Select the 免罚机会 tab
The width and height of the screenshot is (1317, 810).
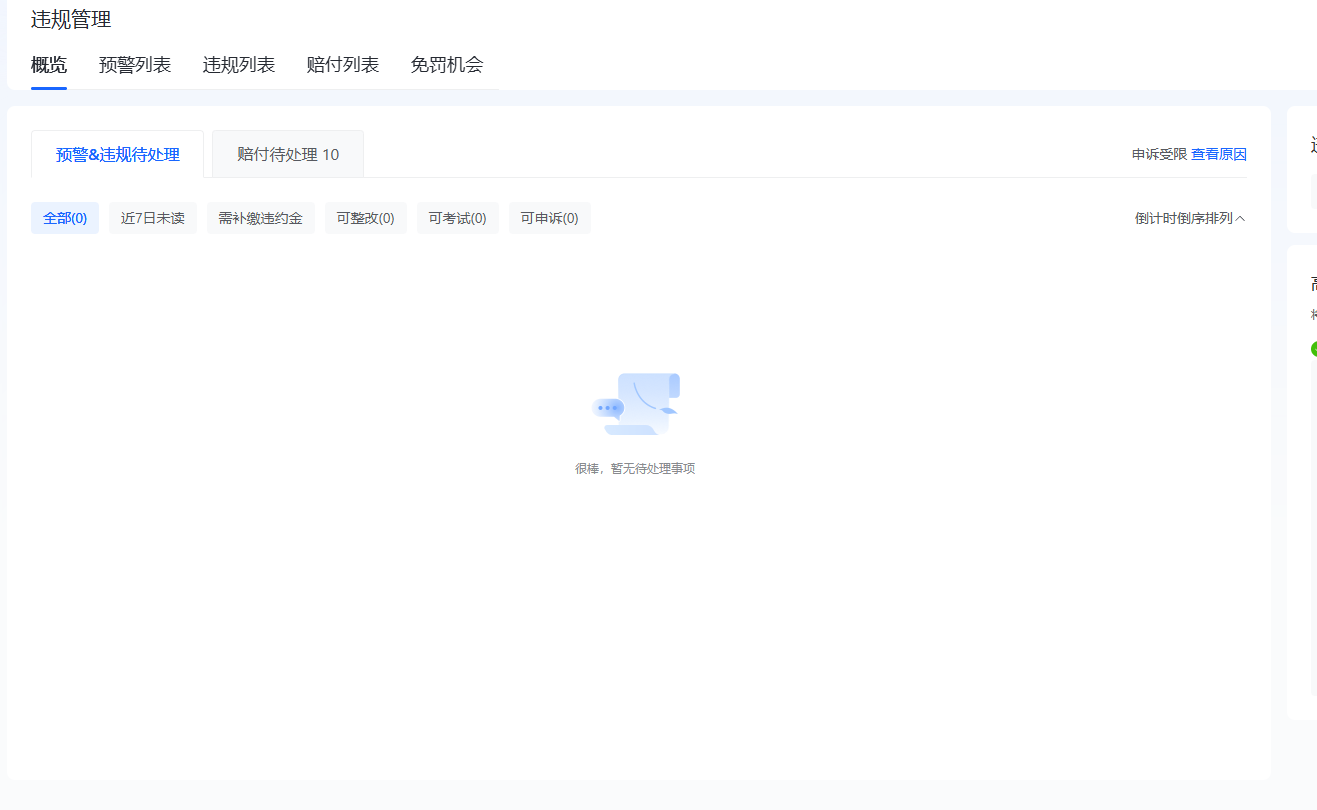pos(447,66)
